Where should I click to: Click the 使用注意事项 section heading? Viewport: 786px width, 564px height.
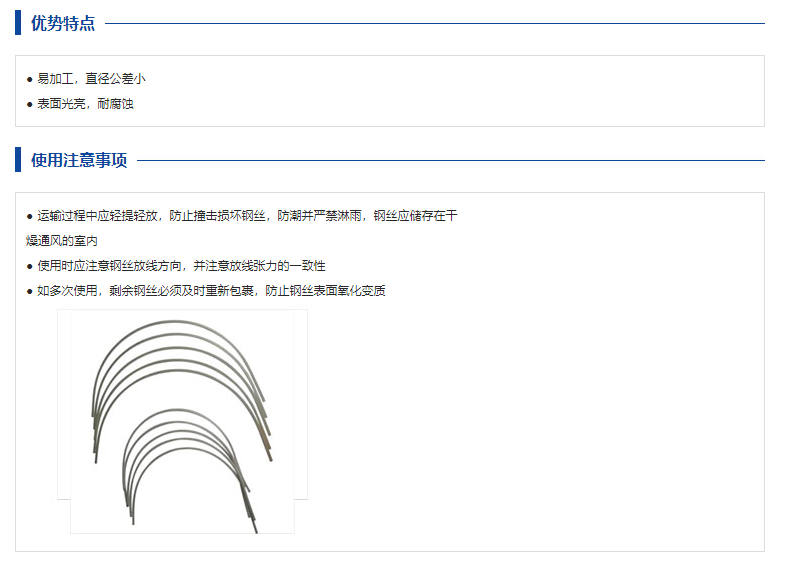pyautogui.click(x=79, y=160)
